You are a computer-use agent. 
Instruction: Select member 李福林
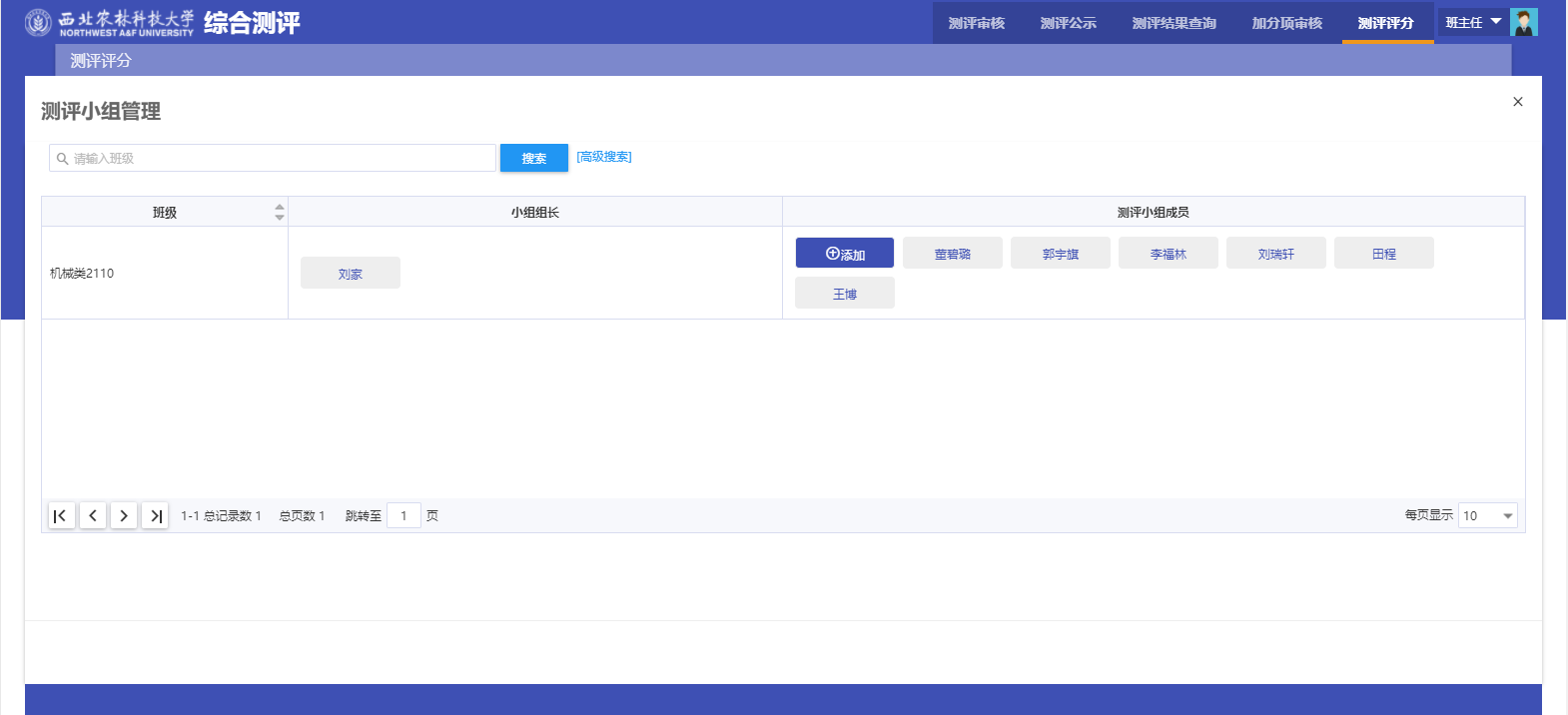coord(1168,254)
